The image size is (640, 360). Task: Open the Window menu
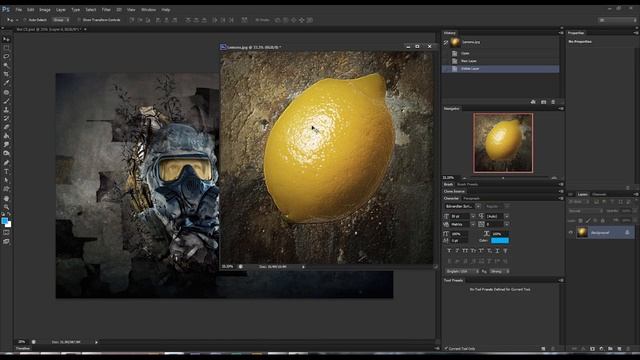(x=148, y=9)
